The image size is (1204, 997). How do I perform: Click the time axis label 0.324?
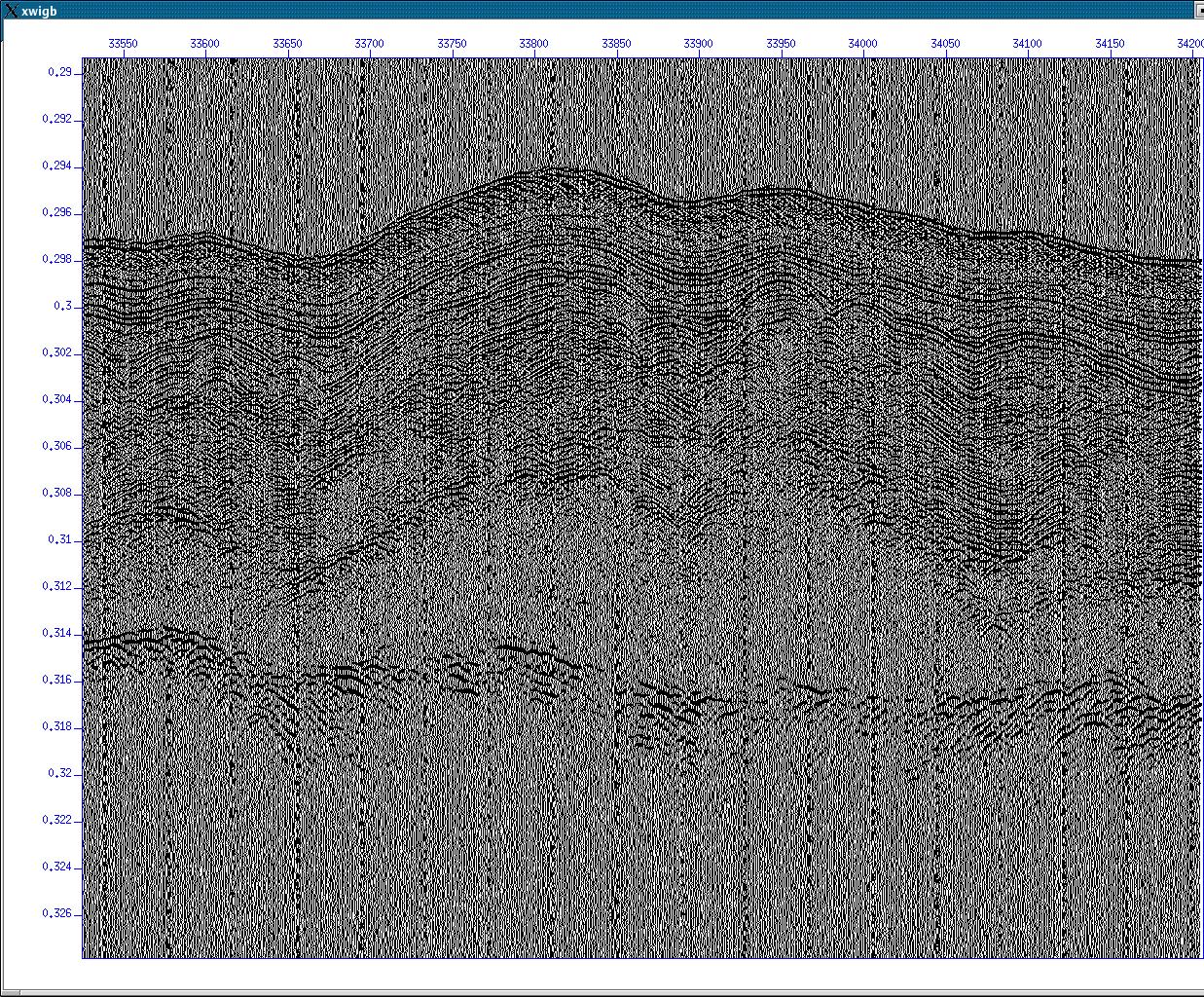click(56, 867)
